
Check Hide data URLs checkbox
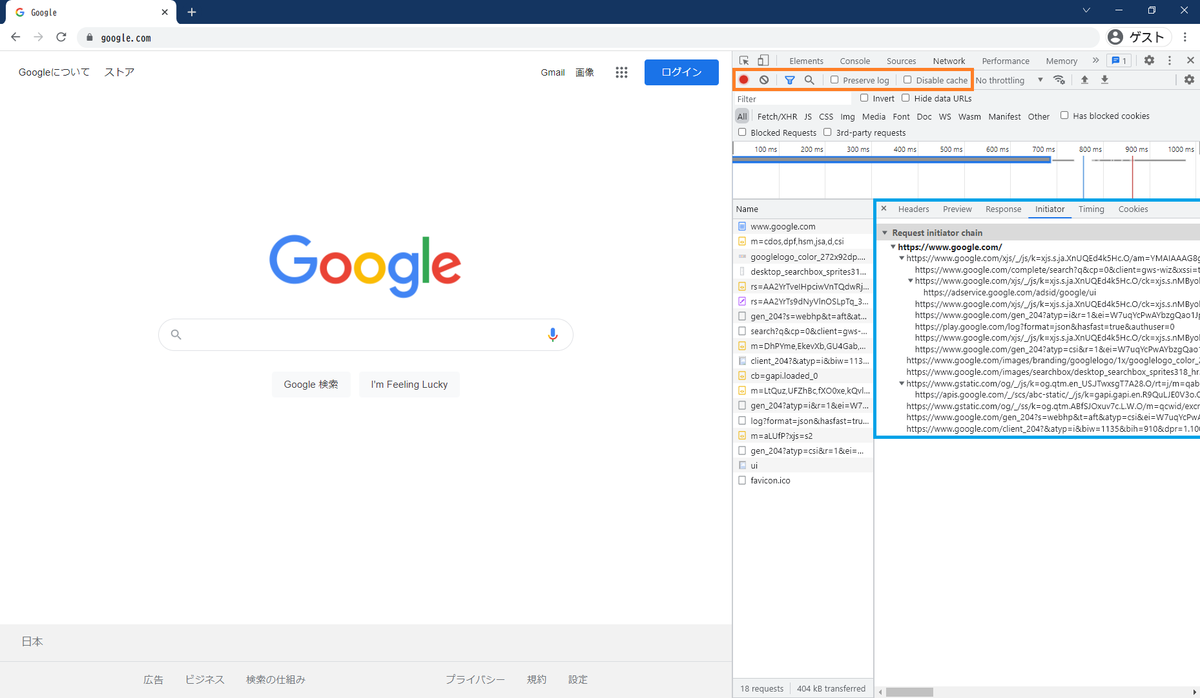(x=906, y=98)
